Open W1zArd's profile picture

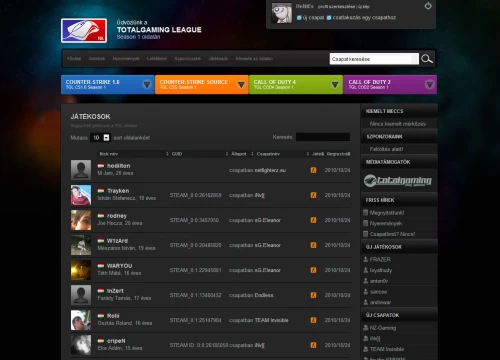coord(81,245)
